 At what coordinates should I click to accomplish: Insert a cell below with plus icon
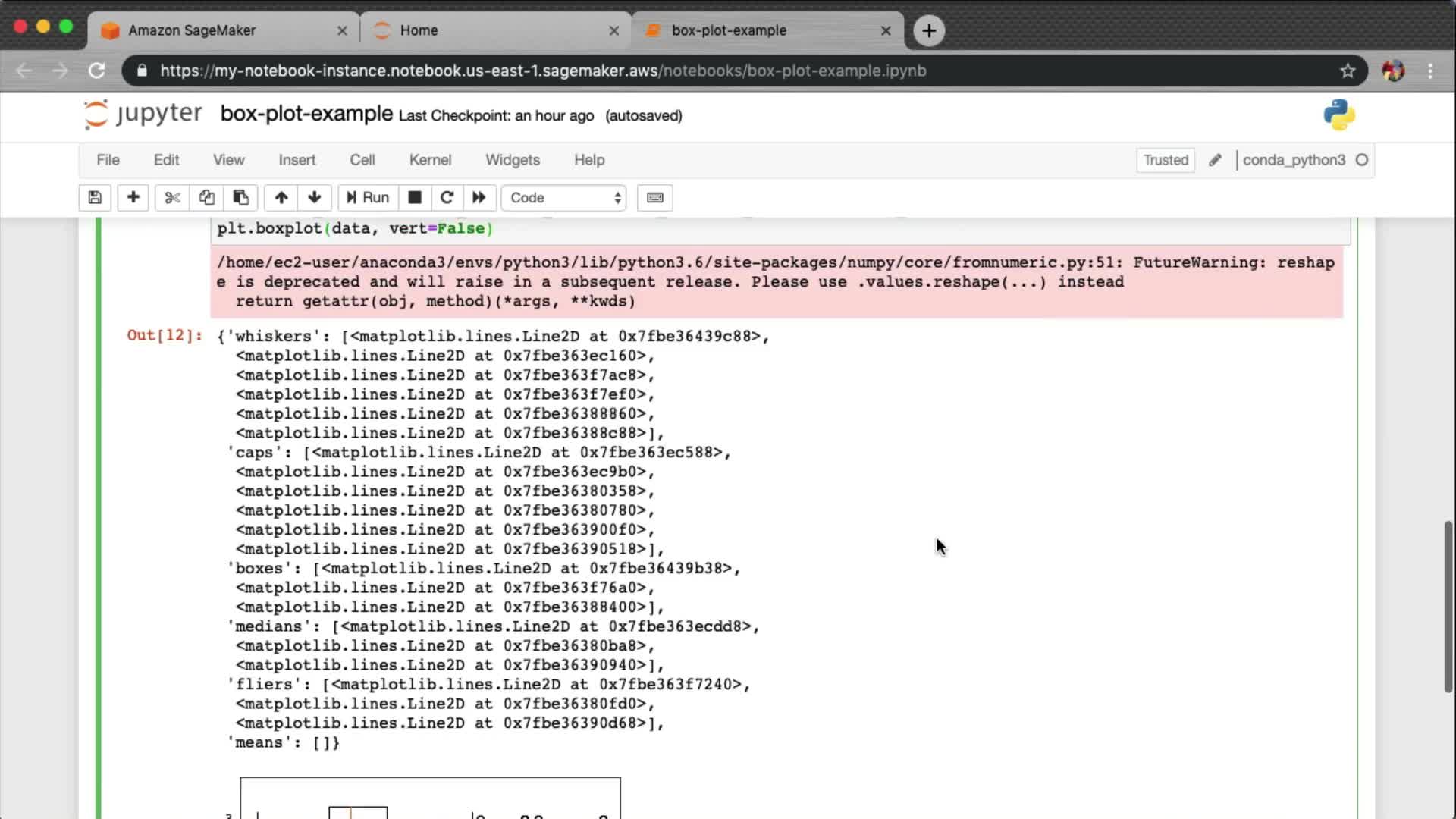(133, 198)
